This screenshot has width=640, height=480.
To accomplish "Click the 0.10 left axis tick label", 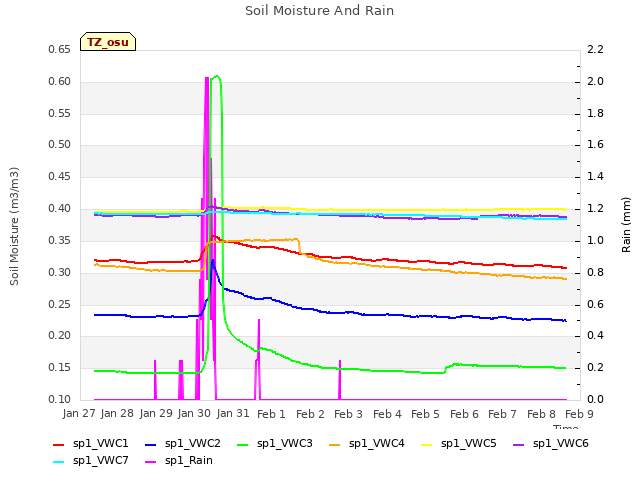I will click(x=60, y=399).
